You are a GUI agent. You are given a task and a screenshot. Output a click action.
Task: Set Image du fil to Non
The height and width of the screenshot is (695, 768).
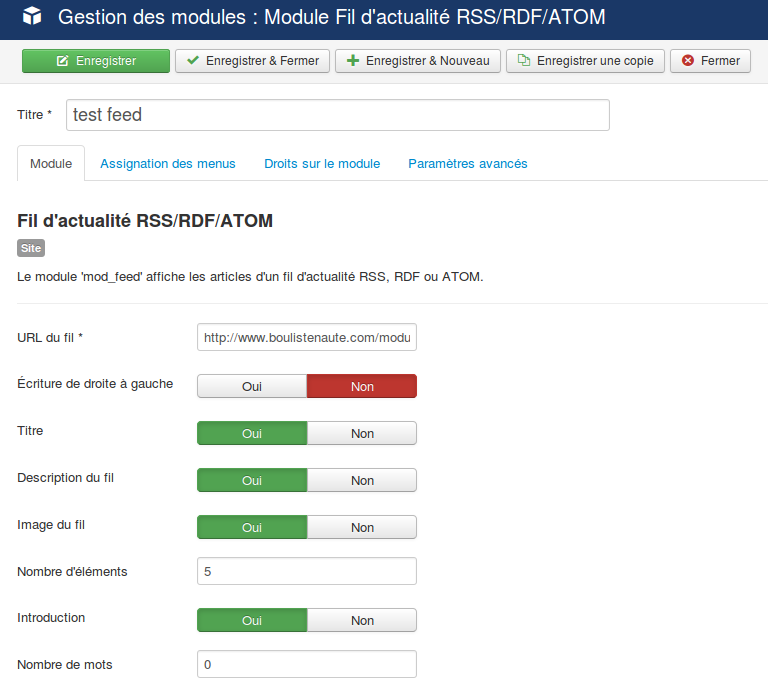coord(362,527)
